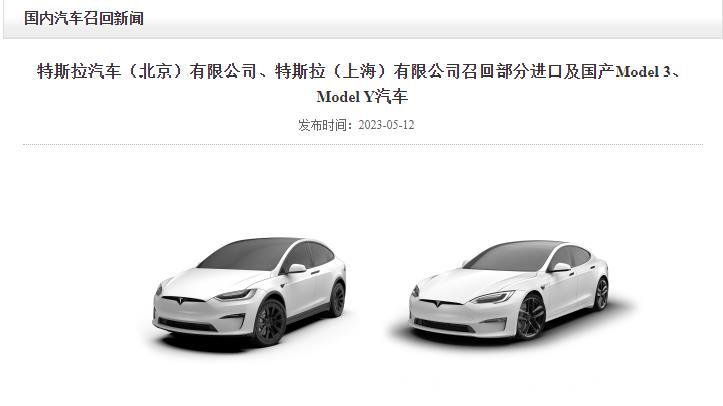Click the headlight on the left Tesla SUV

(x=235, y=295)
